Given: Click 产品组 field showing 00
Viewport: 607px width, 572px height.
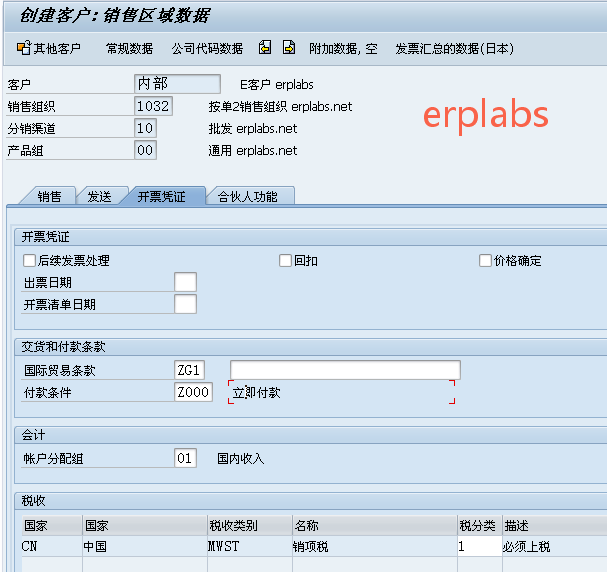Looking at the screenshot, I should click(145, 150).
